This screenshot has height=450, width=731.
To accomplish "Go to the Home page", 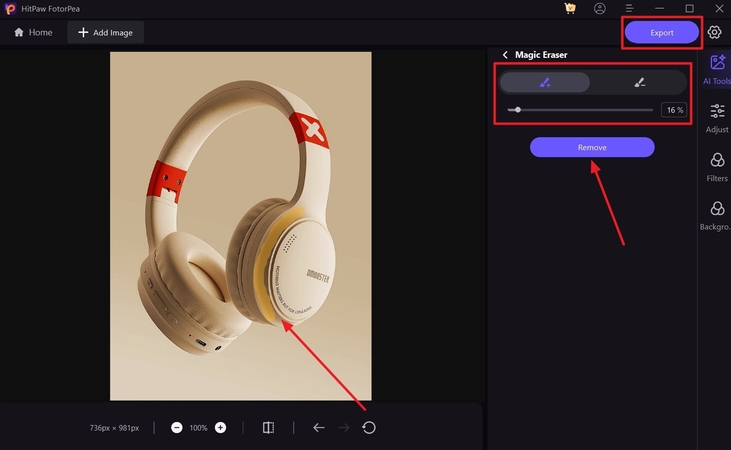I will [x=33, y=32].
